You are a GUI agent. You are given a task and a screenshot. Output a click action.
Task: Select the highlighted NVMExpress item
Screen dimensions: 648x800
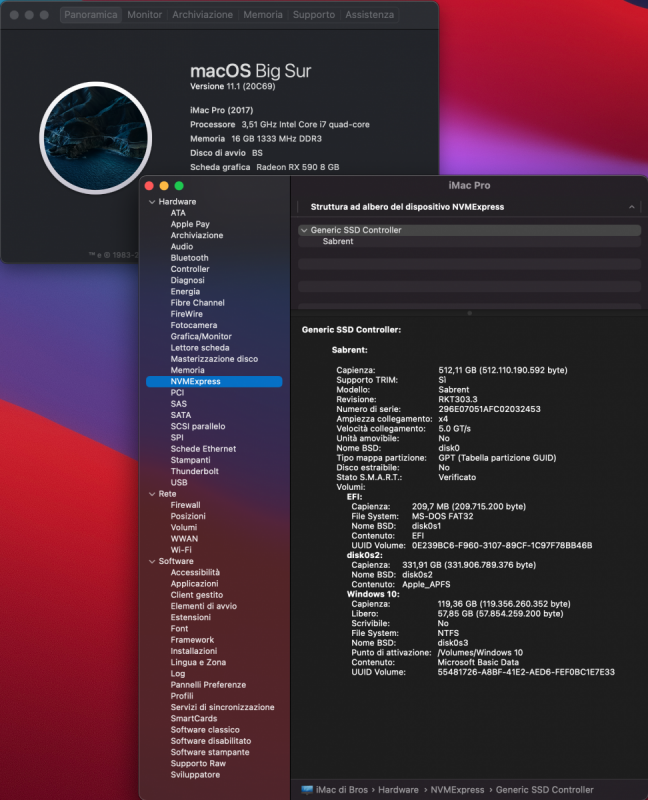pos(214,381)
